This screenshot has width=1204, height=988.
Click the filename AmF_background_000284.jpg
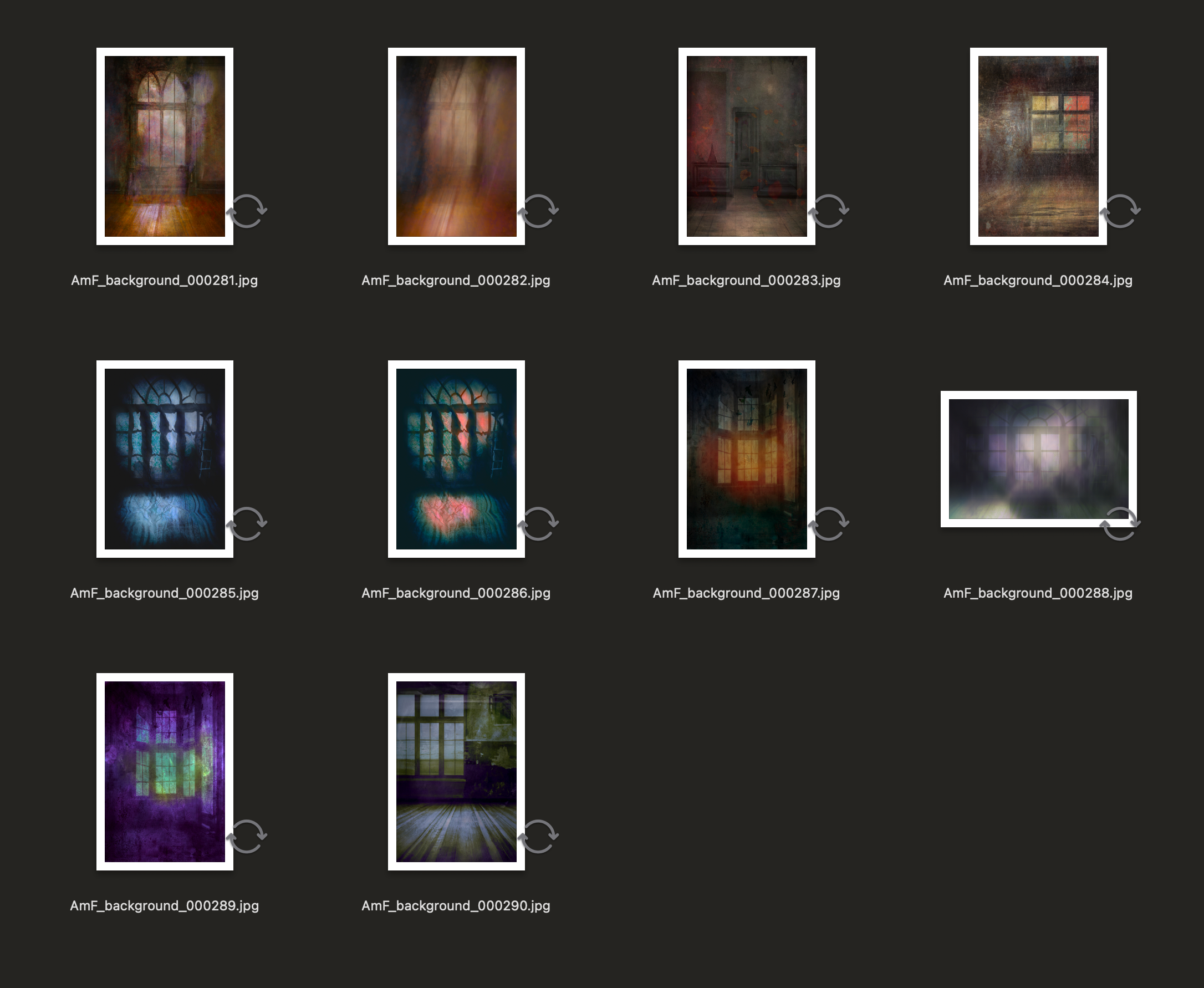click(1038, 281)
